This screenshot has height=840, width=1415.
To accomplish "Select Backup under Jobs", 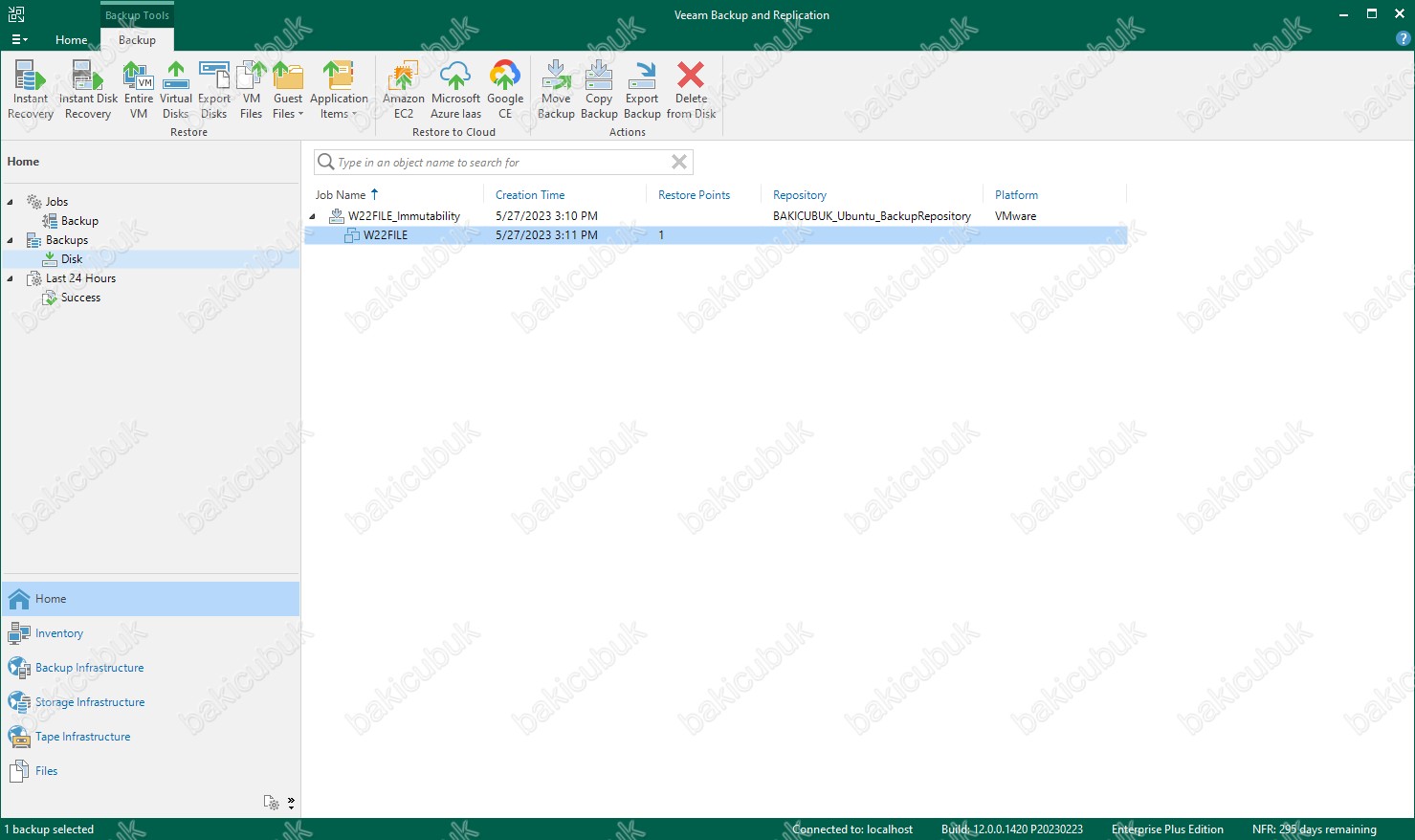I will click(x=79, y=221).
